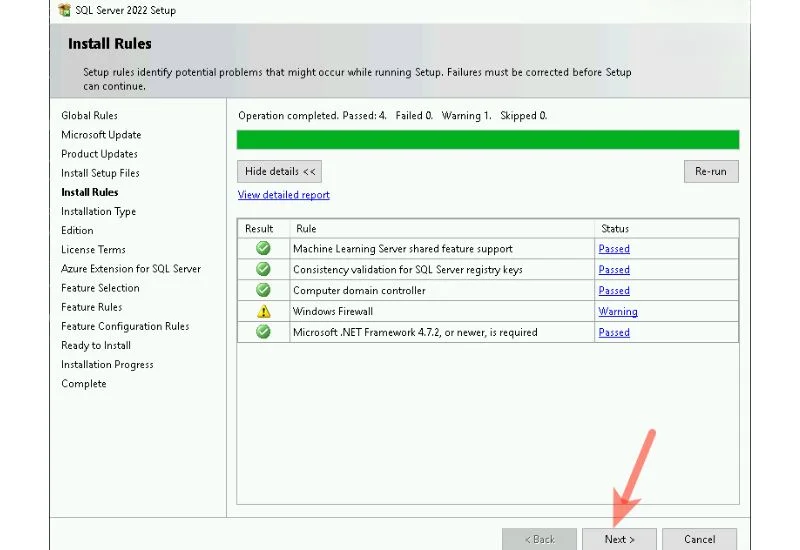Image resolution: width=800 pixels, height=550 pixels.
Task: Click green check icon for Computer domain controller
Action: 263,291
